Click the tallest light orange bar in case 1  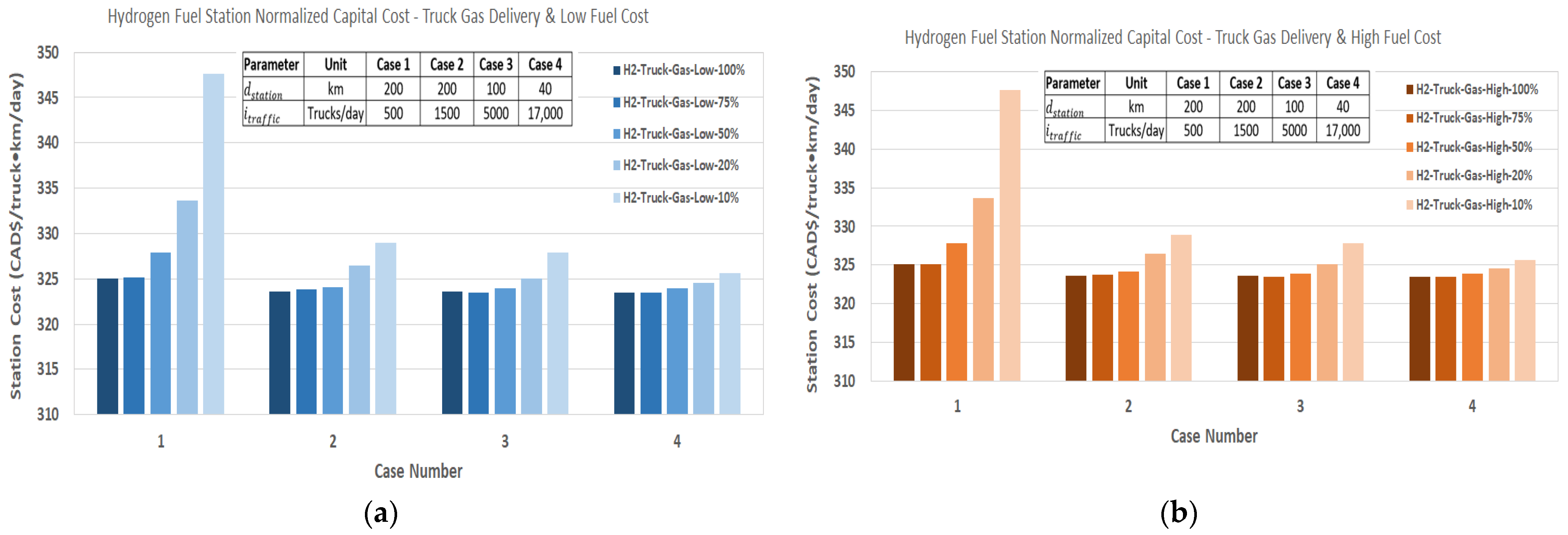coord(1009,236)
